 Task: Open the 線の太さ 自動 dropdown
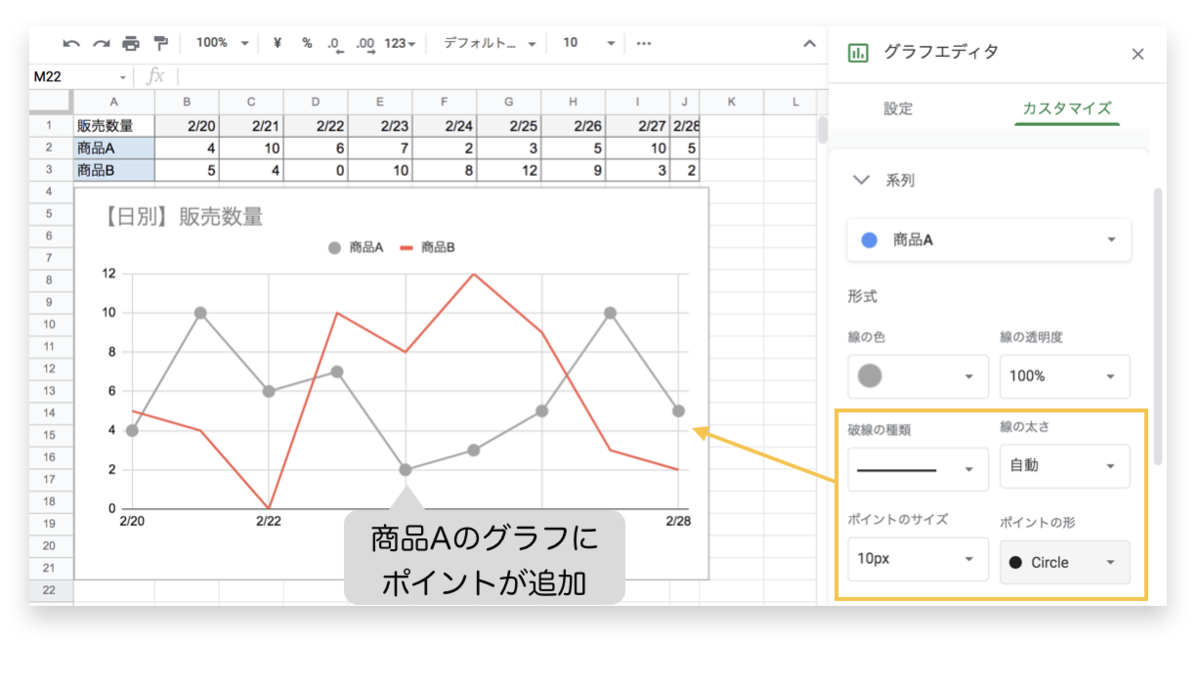[1065, 466]
